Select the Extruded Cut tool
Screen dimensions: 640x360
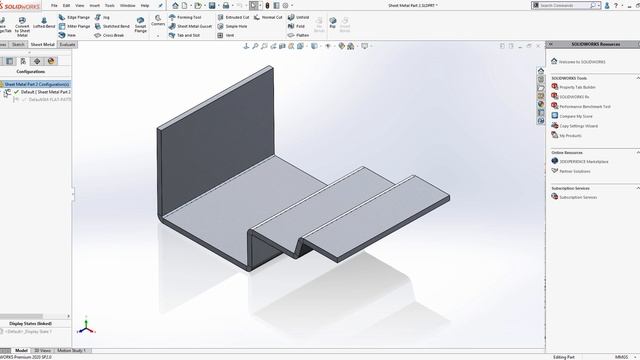[x=233, y=17]
